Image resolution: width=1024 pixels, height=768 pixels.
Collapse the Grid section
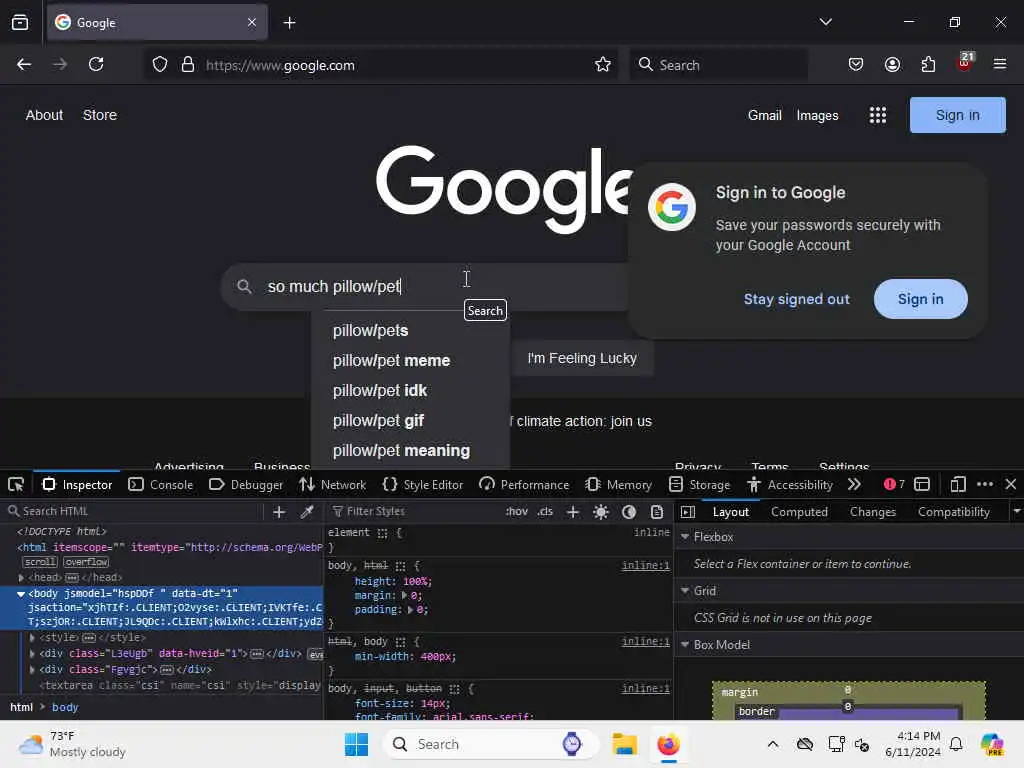coord(685,590)
